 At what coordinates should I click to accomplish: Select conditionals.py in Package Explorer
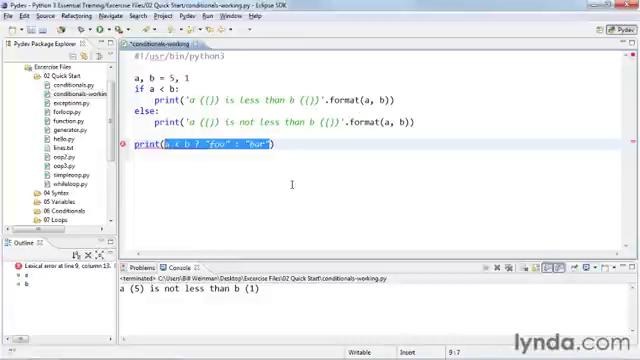(73, 85)
